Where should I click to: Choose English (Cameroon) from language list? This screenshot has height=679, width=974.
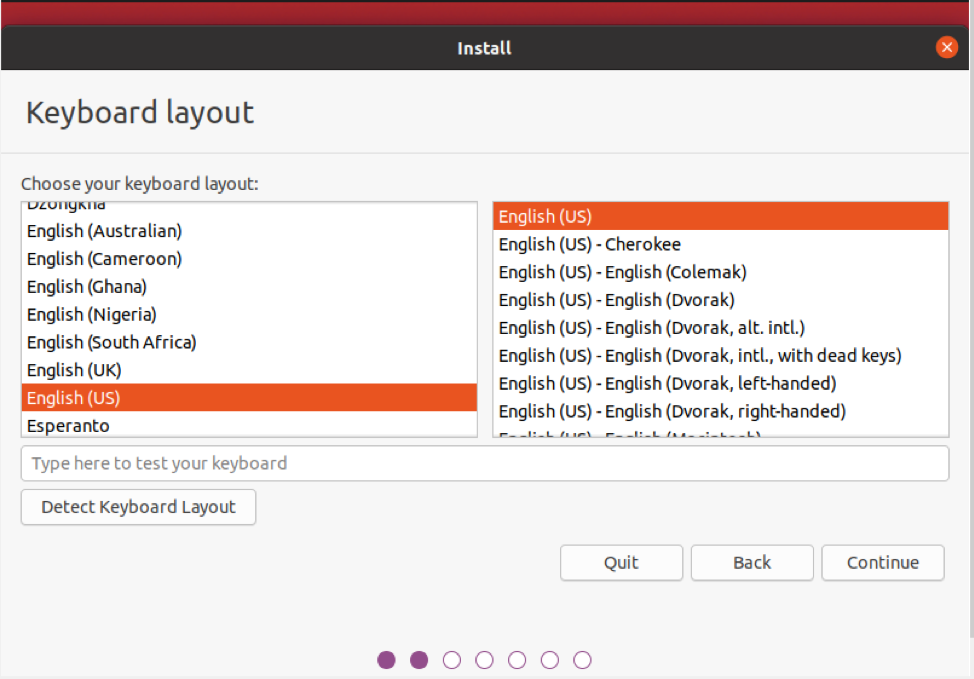tap(104, 259)
